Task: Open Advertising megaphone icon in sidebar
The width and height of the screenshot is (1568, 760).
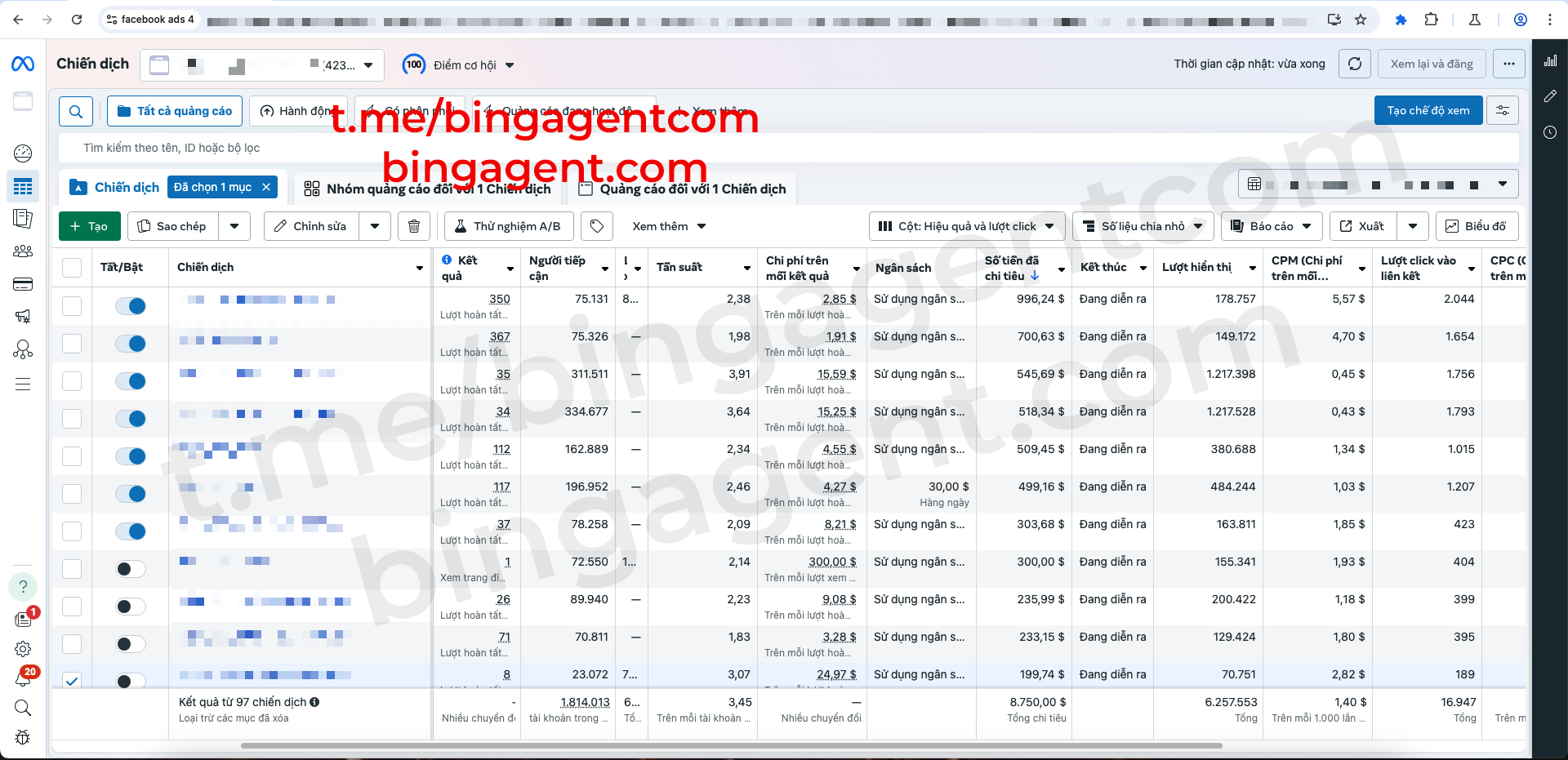Action: [x=23, y=317]
